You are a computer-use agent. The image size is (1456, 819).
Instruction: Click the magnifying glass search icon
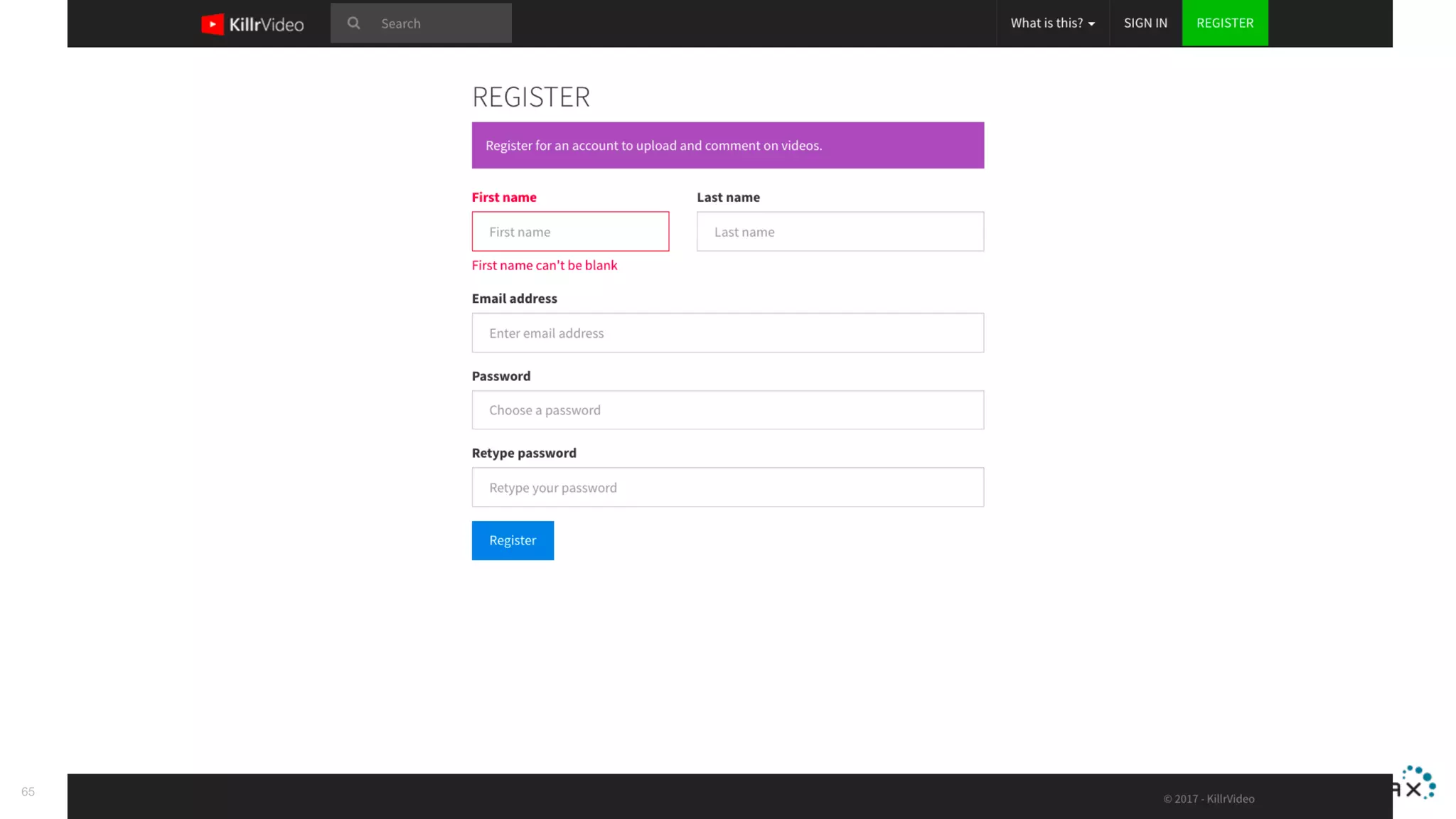pos(353,23)
